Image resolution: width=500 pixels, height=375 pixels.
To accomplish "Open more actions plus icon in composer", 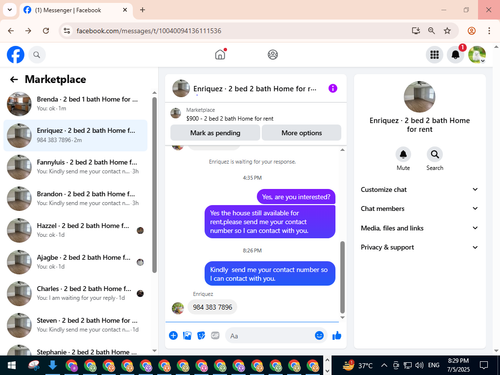I will pyautogui.click(x=173, y=335).
